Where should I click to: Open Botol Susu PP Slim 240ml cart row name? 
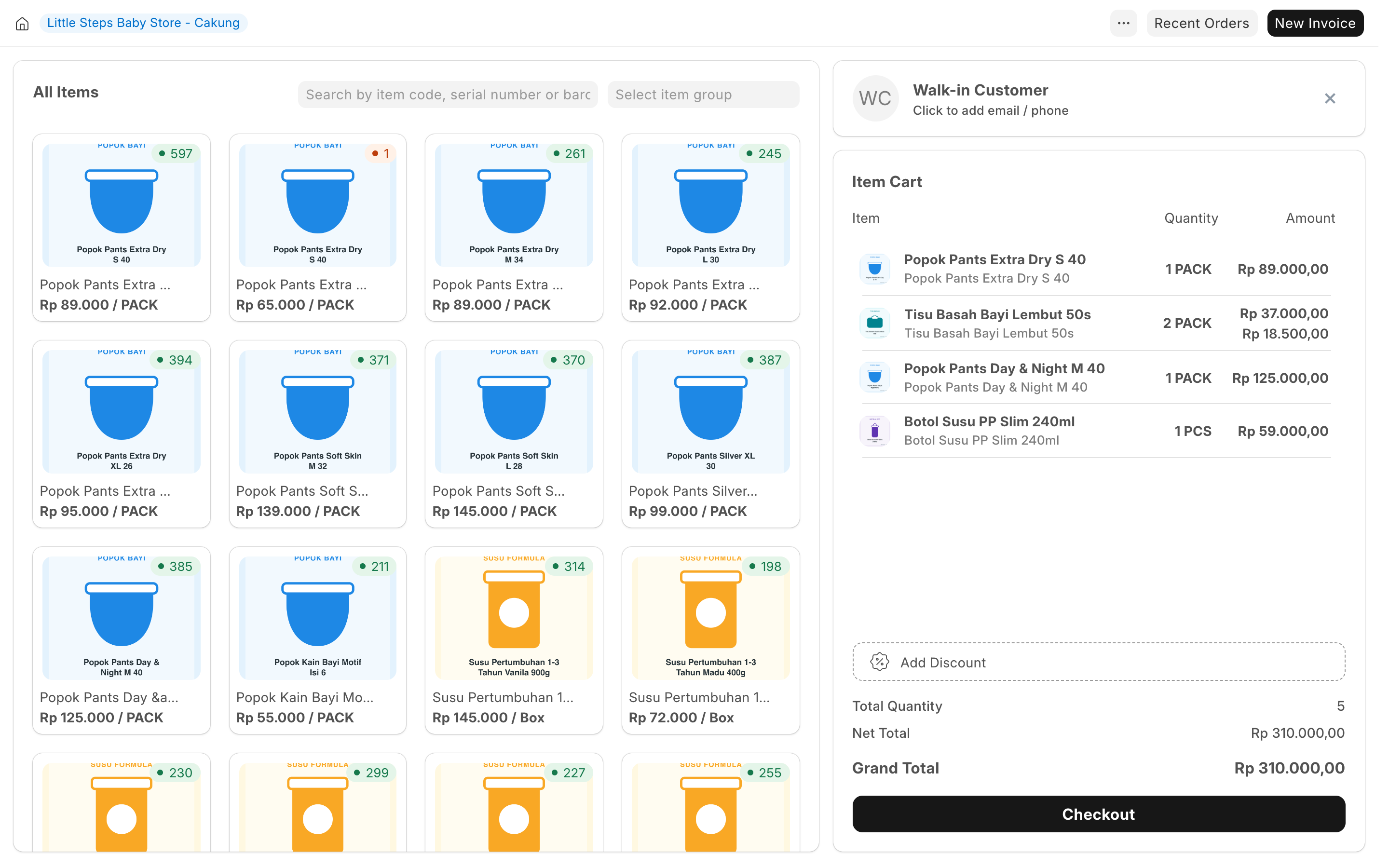pos(989,421)
